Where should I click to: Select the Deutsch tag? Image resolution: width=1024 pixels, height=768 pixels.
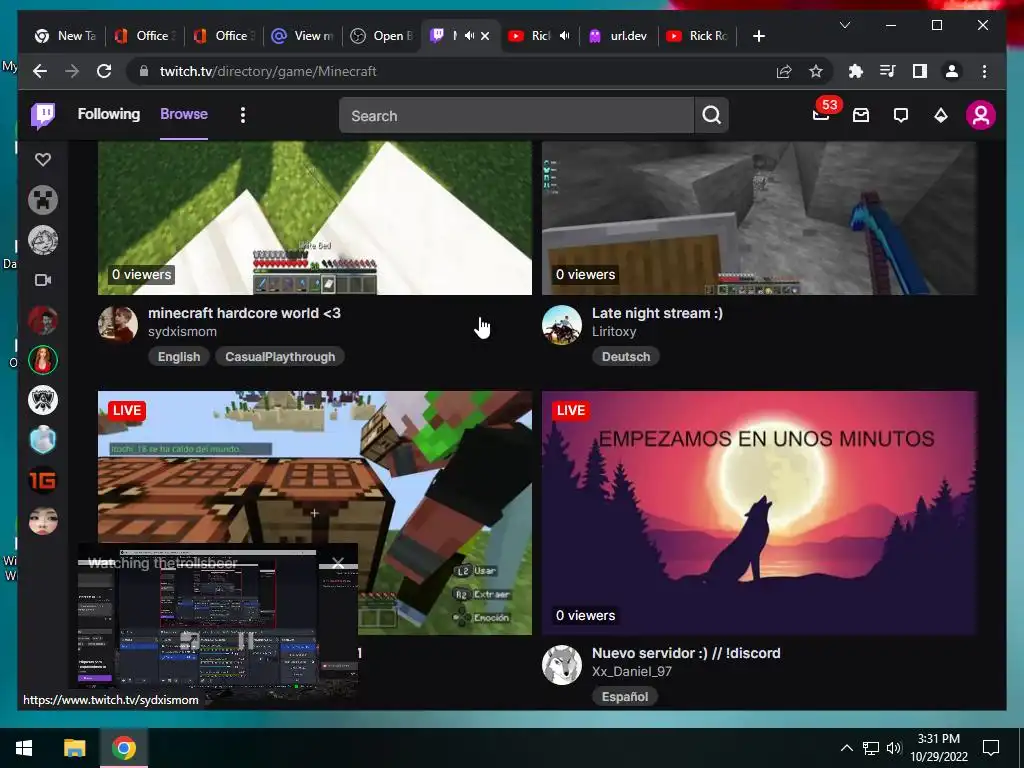(x=626, y=357)
